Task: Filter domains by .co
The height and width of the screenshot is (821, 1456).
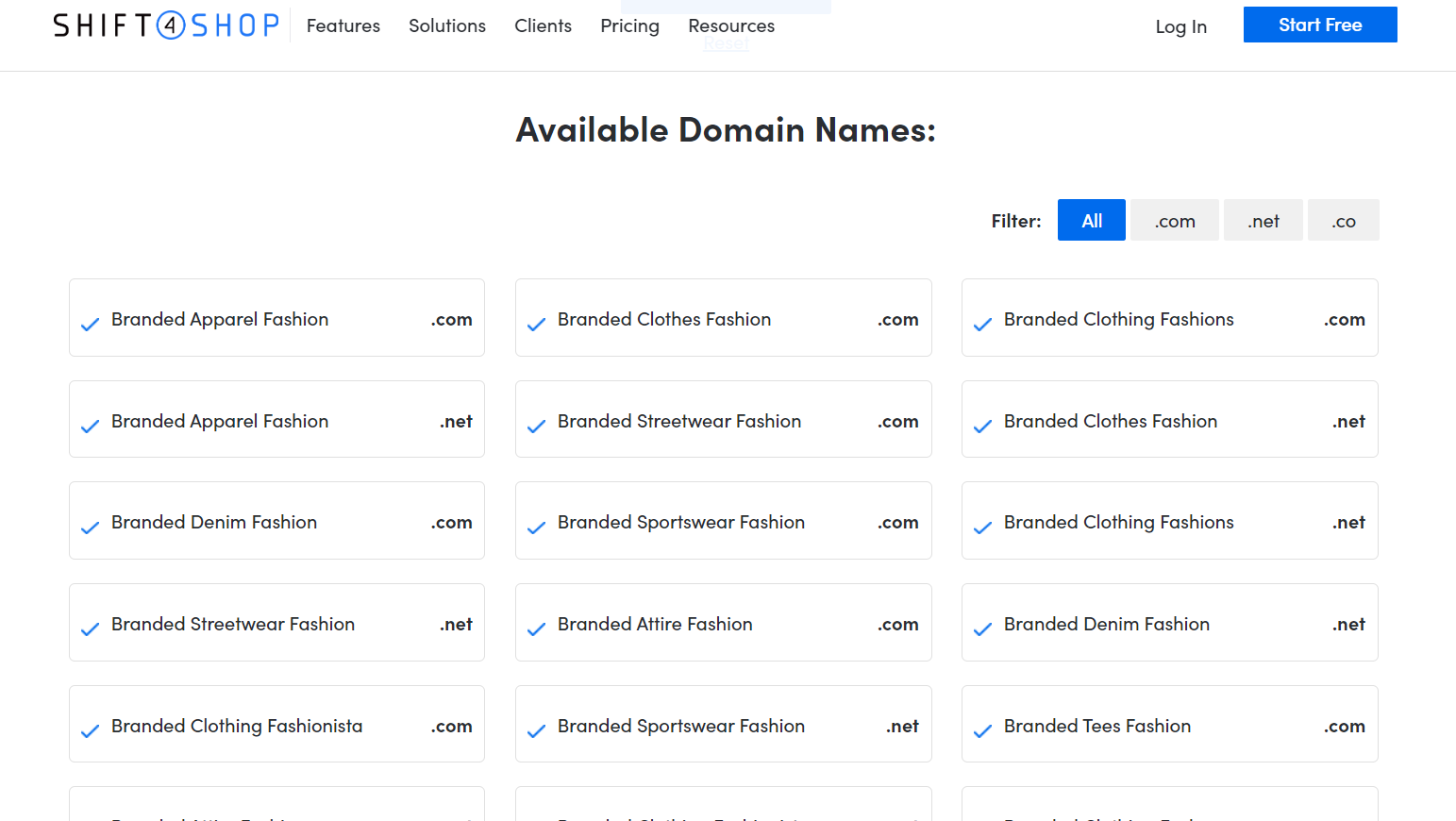Action: (x=1344, y=220)
